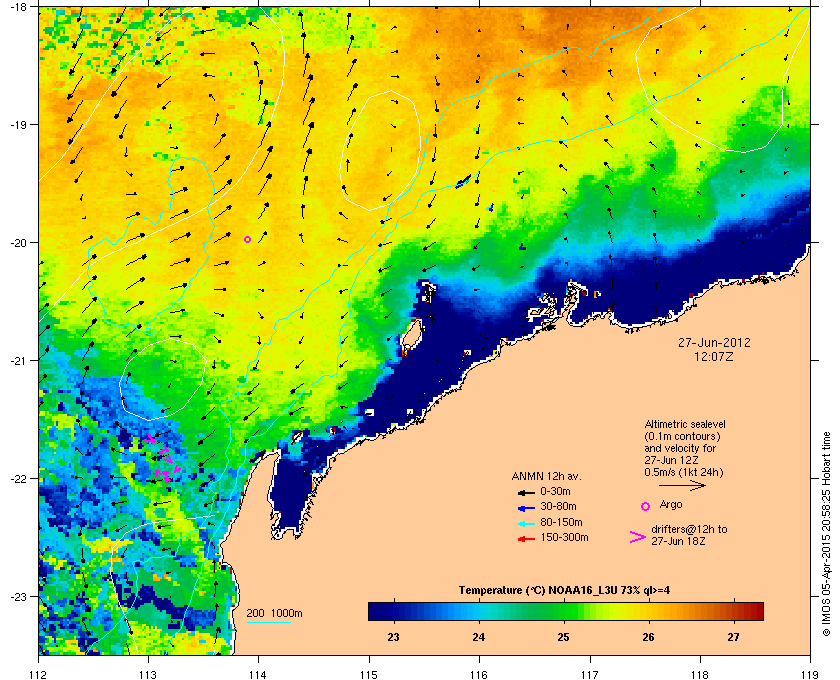Viewport: 840px width, 680px height.
Task: Click the -18 latitude axis label
Action: click(18, 6)
